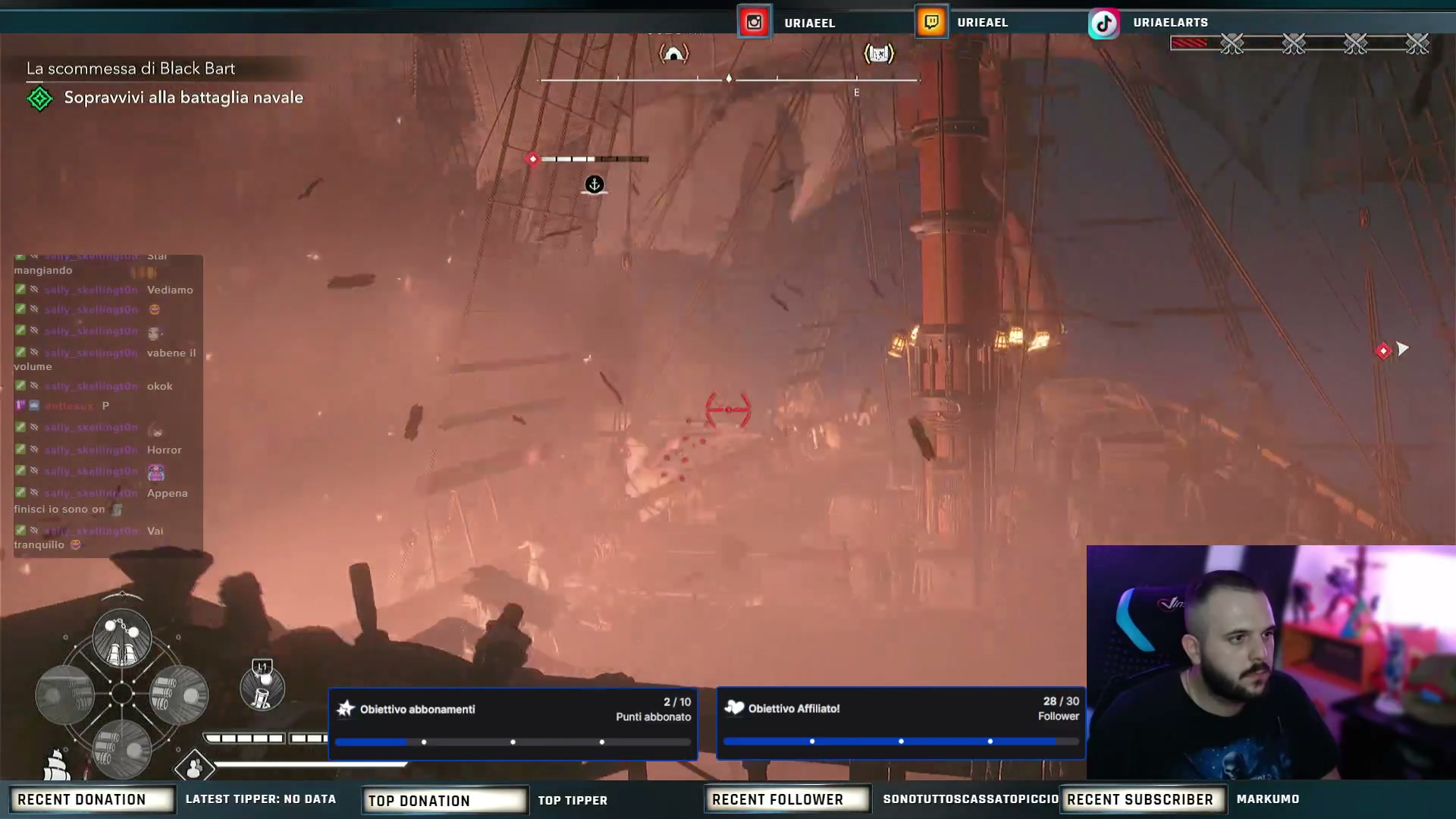Click the 'E' east marker on the compass

[x=857, y=93]
